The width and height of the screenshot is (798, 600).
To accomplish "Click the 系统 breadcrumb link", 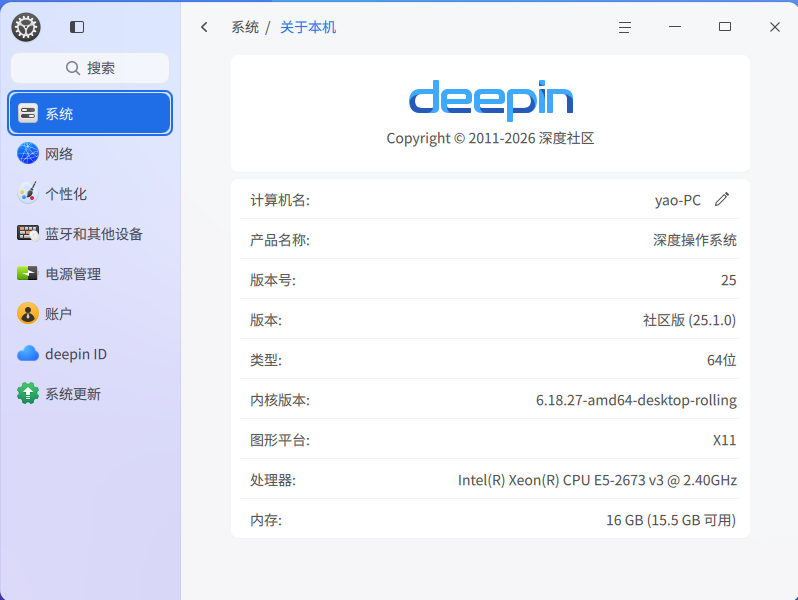I will click(245, 27).
